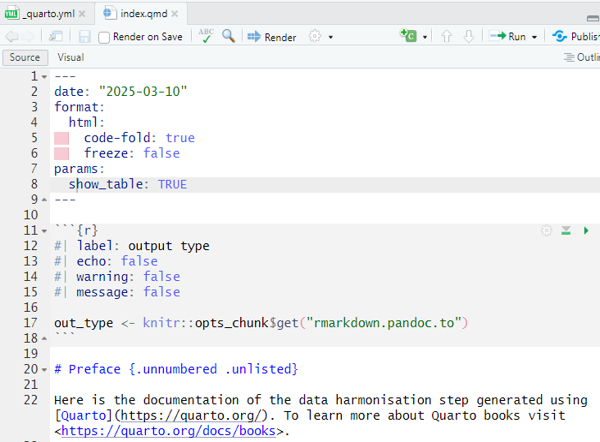
Task: Open find and replace magnifier
Action: click(229, 37)
